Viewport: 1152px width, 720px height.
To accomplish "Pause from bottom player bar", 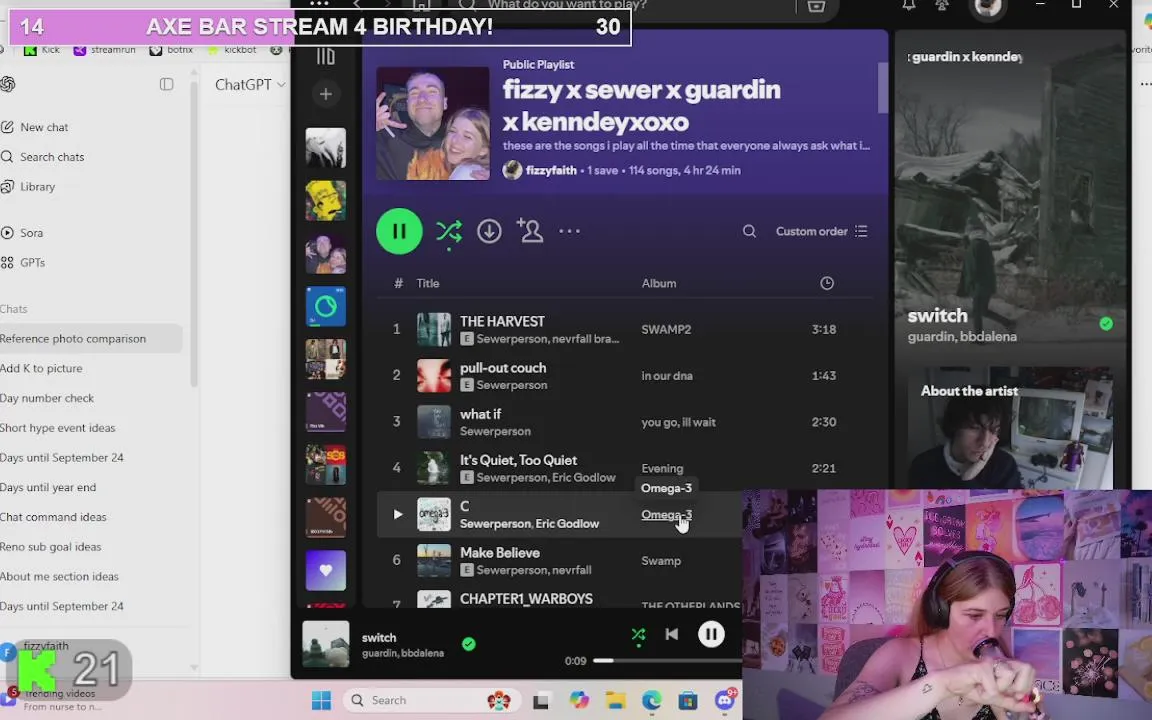I will click(711, 634).
